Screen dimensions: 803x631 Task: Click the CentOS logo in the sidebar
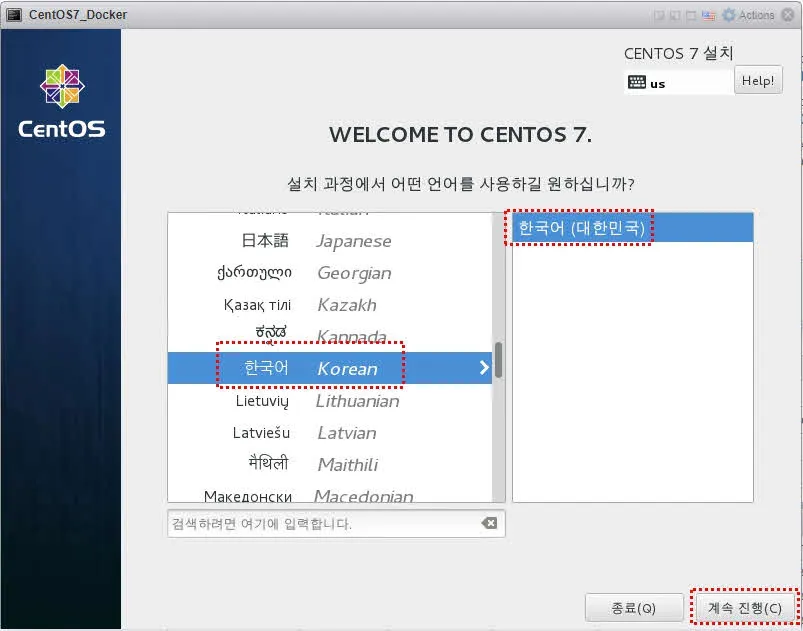click(x=62, y=102)
